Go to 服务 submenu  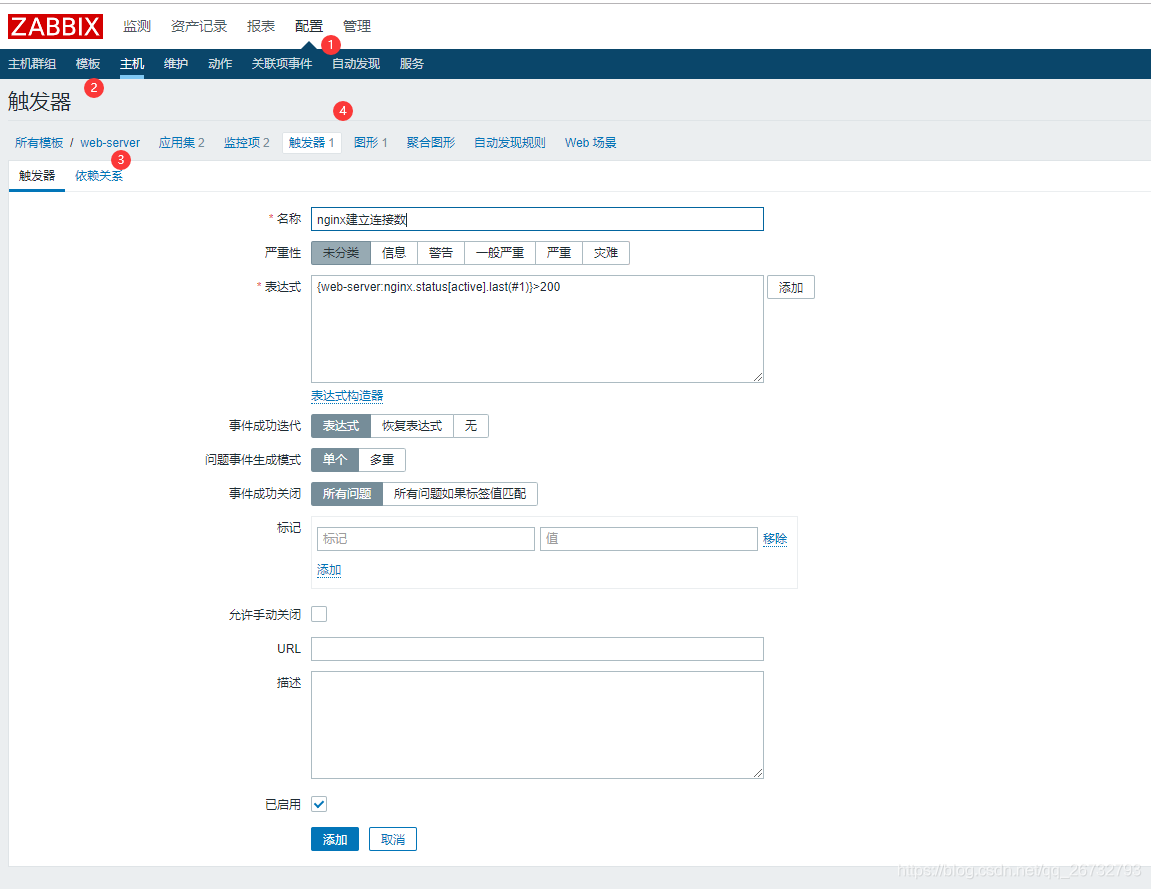[x=412, y=64]
